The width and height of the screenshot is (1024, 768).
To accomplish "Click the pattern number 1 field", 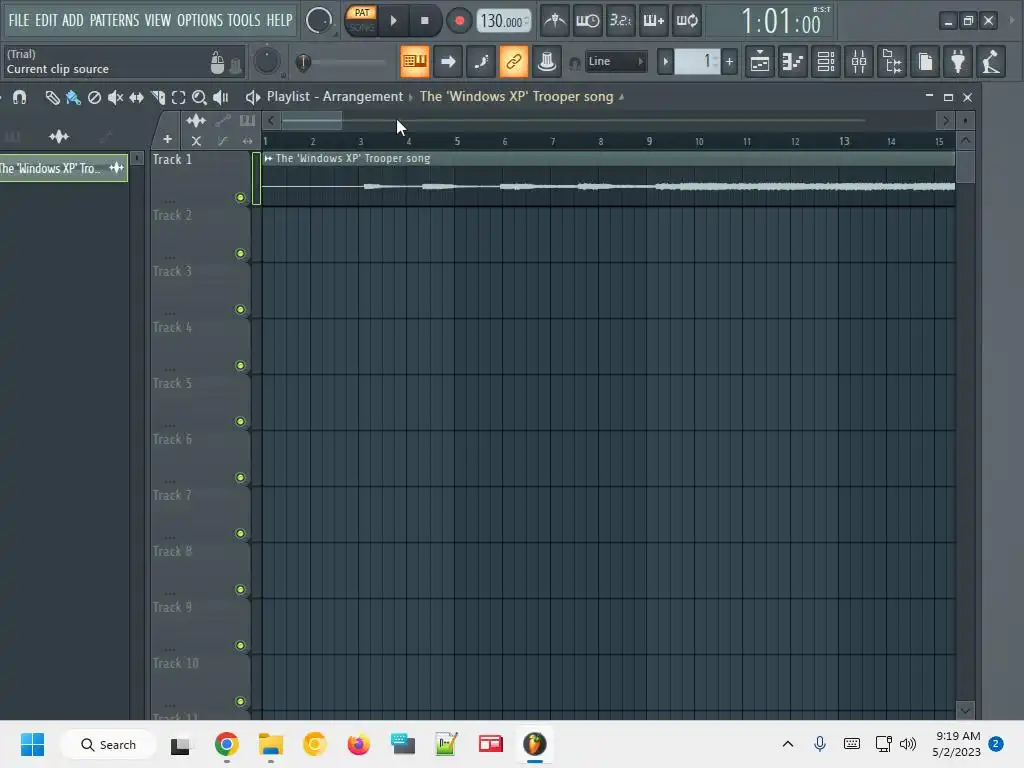I will (697, 62).
